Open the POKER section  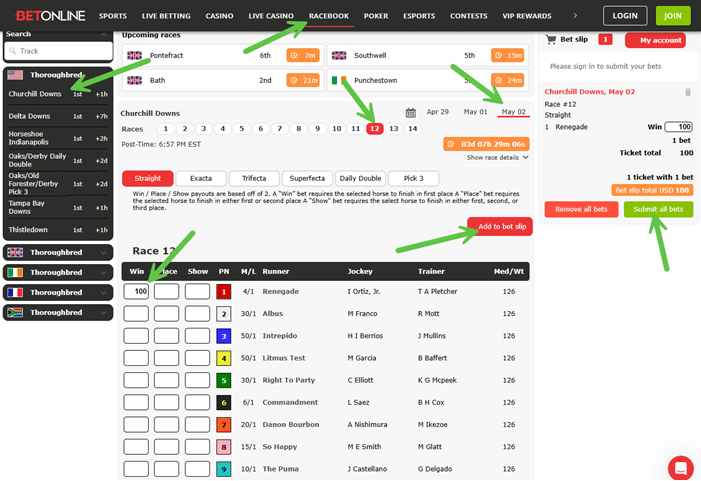point(376,16)
